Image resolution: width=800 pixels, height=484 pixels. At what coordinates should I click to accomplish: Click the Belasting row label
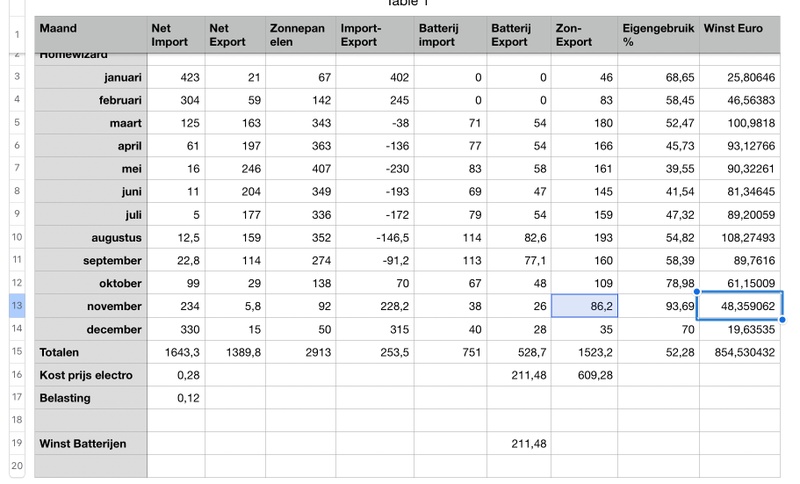pos(91,398)
